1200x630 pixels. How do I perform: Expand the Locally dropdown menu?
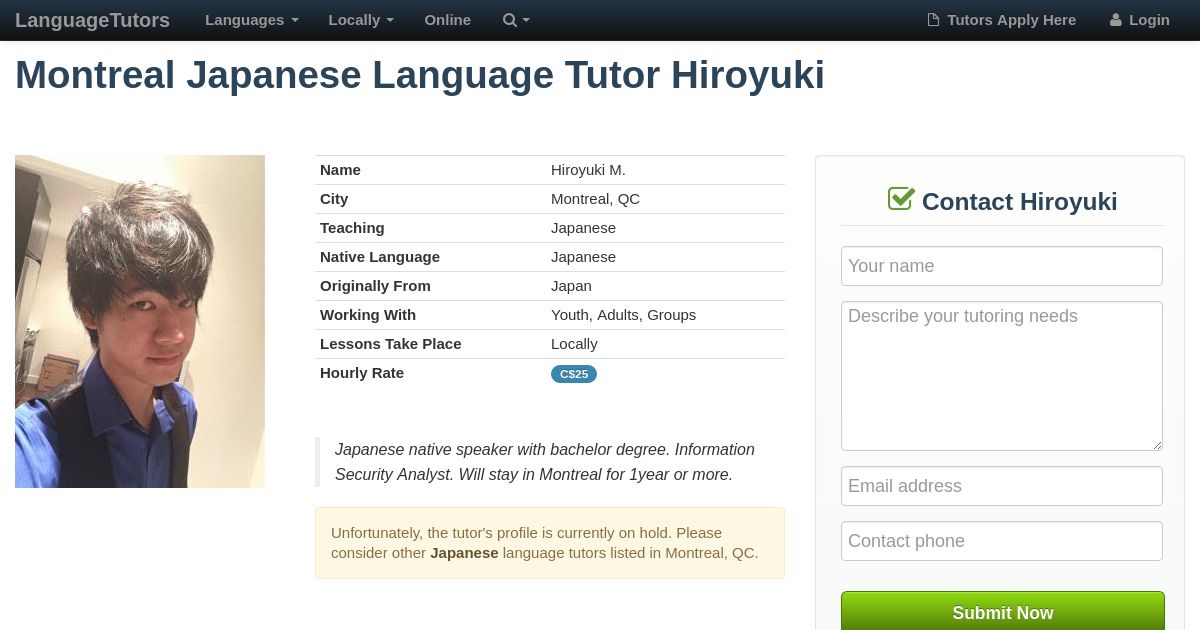(361, 20)
